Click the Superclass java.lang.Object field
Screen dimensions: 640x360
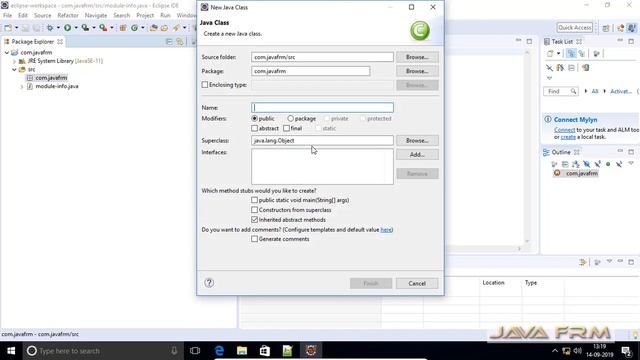322,140
